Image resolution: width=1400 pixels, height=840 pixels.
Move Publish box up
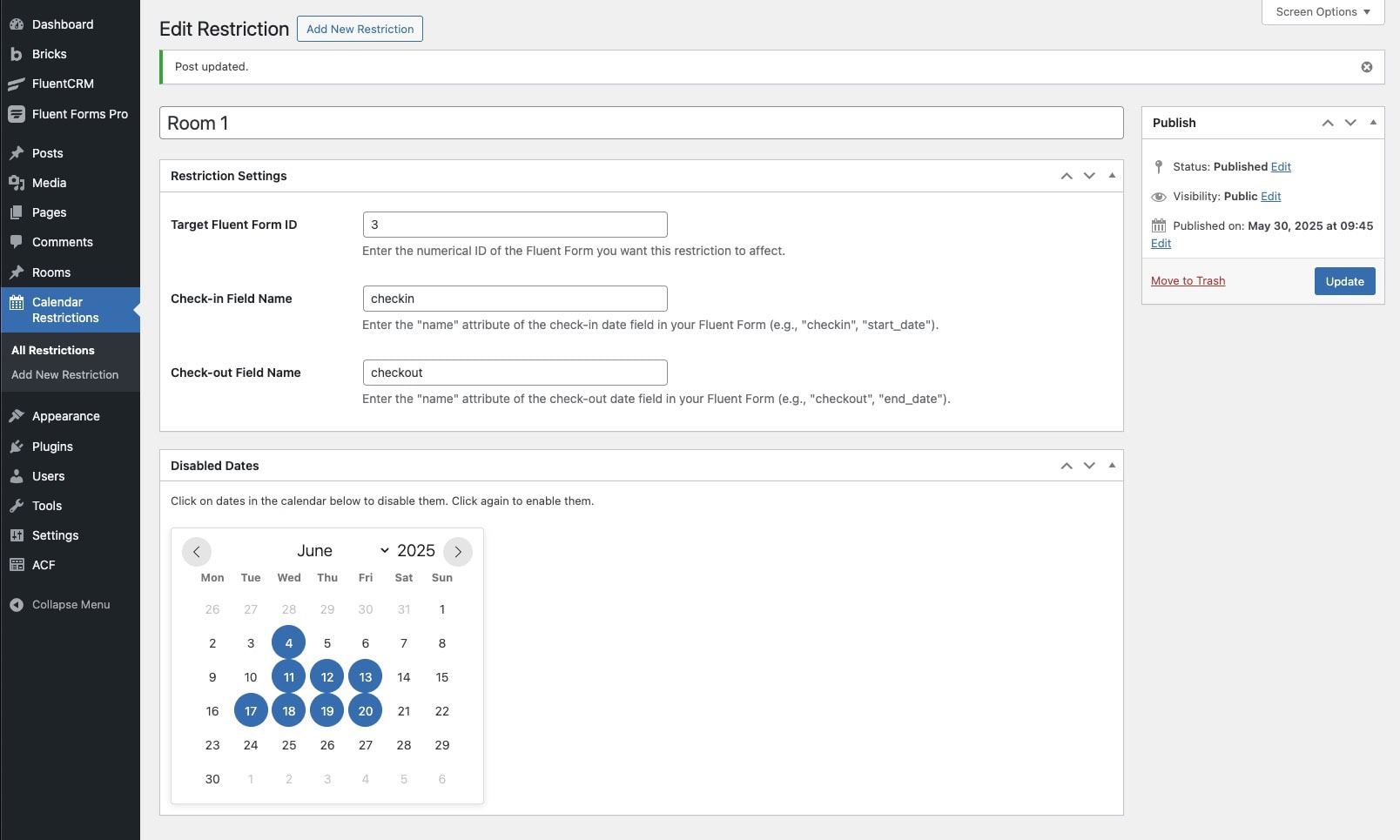pyautogui.click(x=1328, y=123)
